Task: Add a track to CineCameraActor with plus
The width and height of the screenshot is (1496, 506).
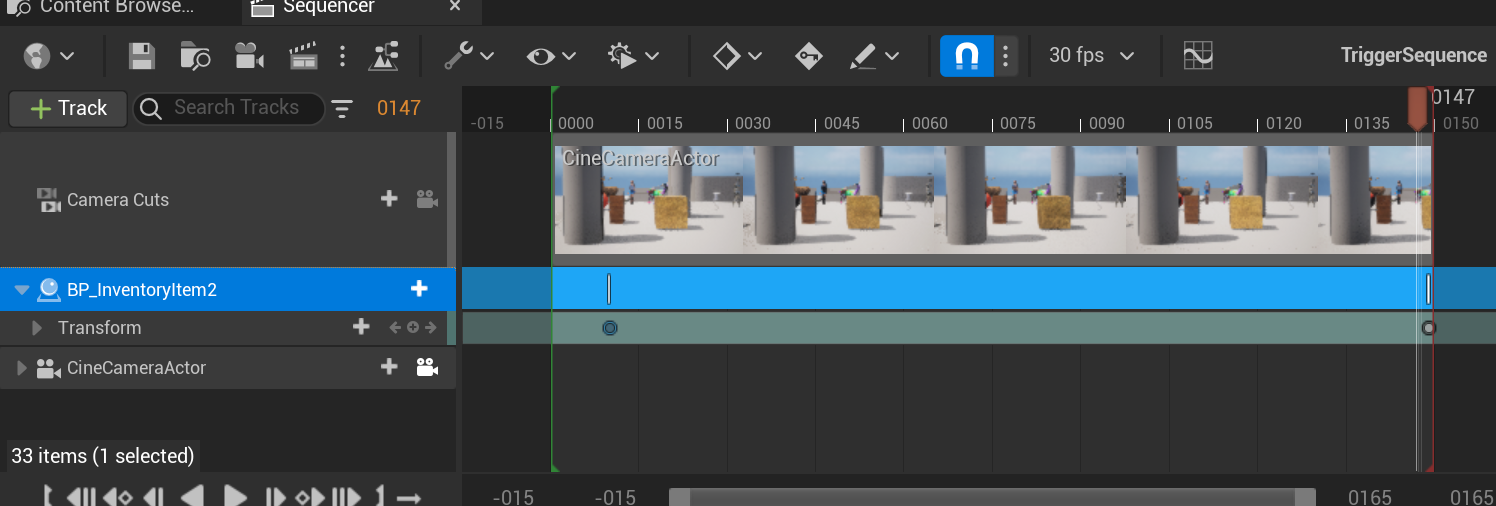Action: tap(389, 367)
